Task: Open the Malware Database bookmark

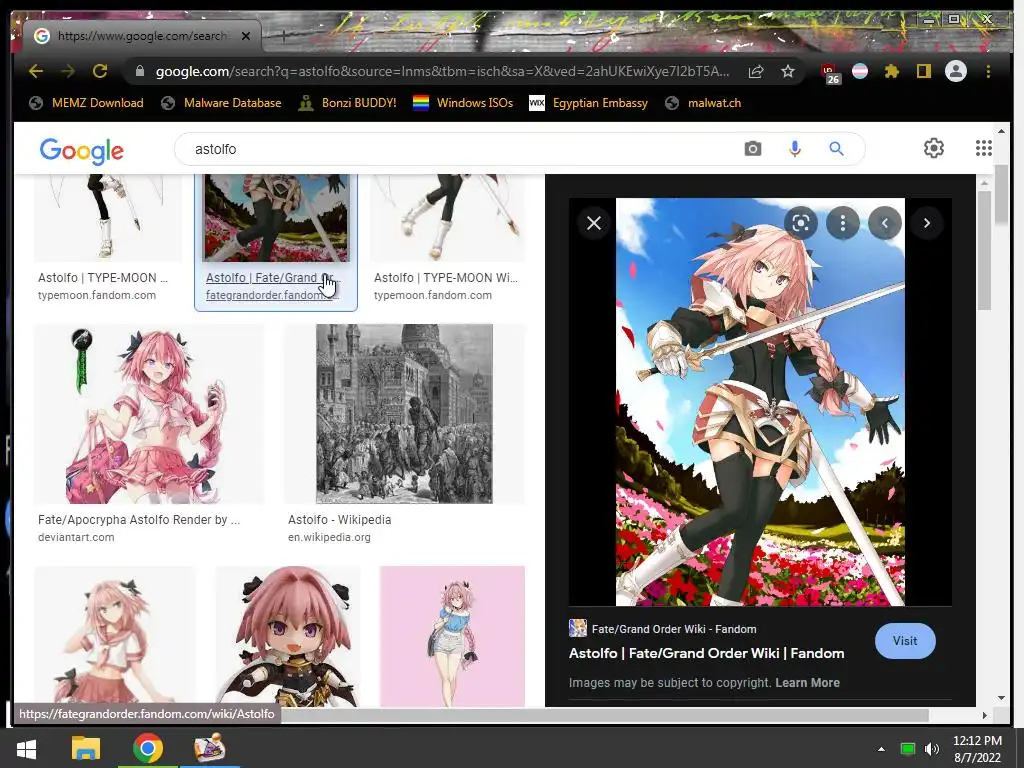Action: click(x=221, y=103)
